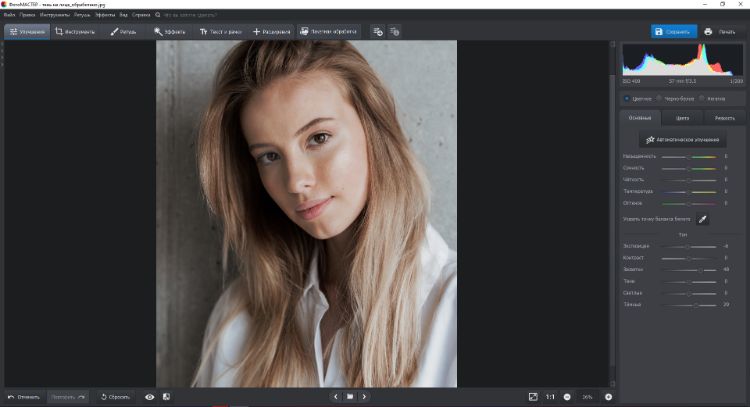The height and width of the screenshot is (407, 750).
Task: Click the Четкость clarity slider
Action: coord(689,180)
